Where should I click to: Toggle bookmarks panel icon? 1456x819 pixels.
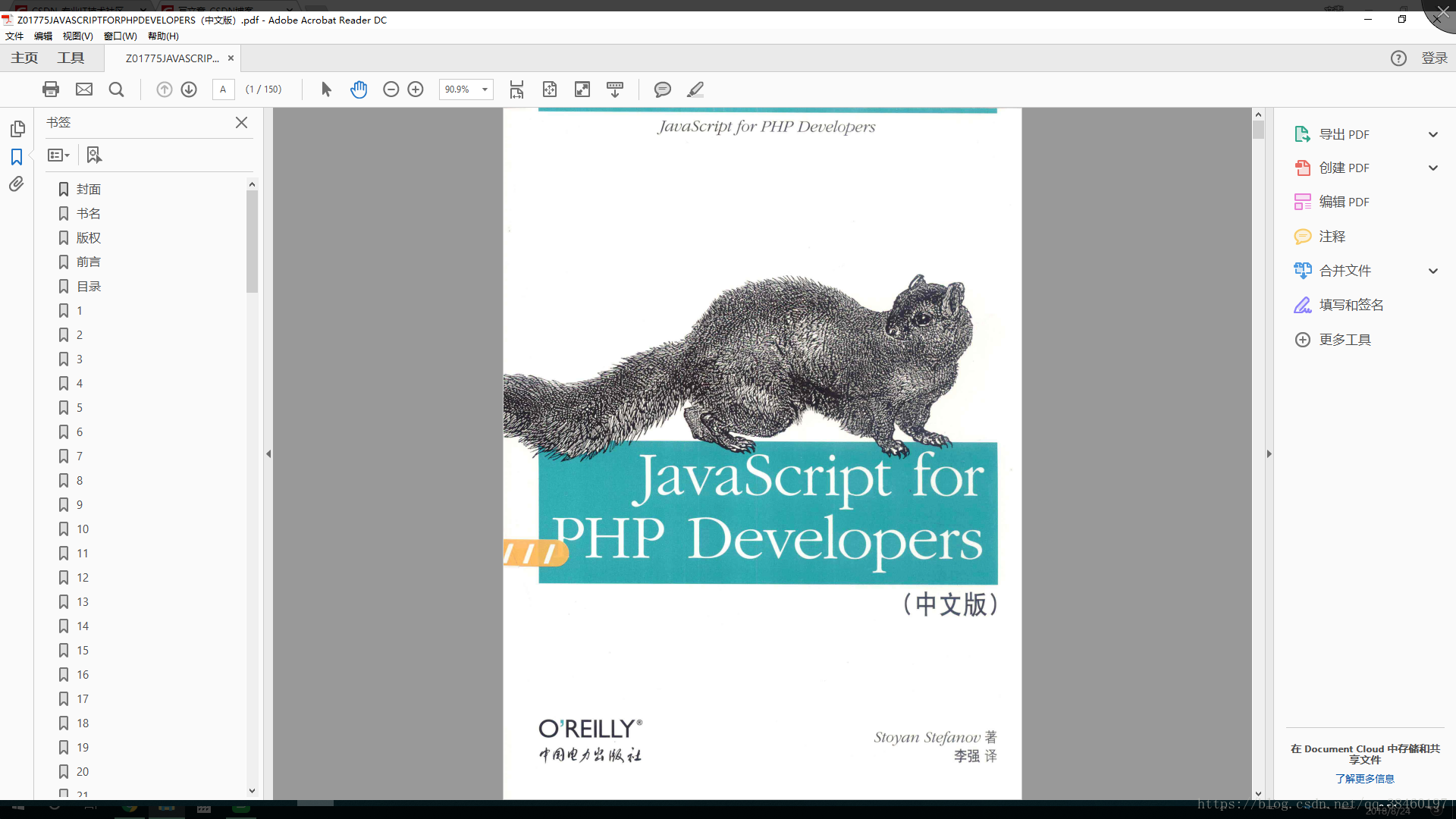(x=17, y=157)
